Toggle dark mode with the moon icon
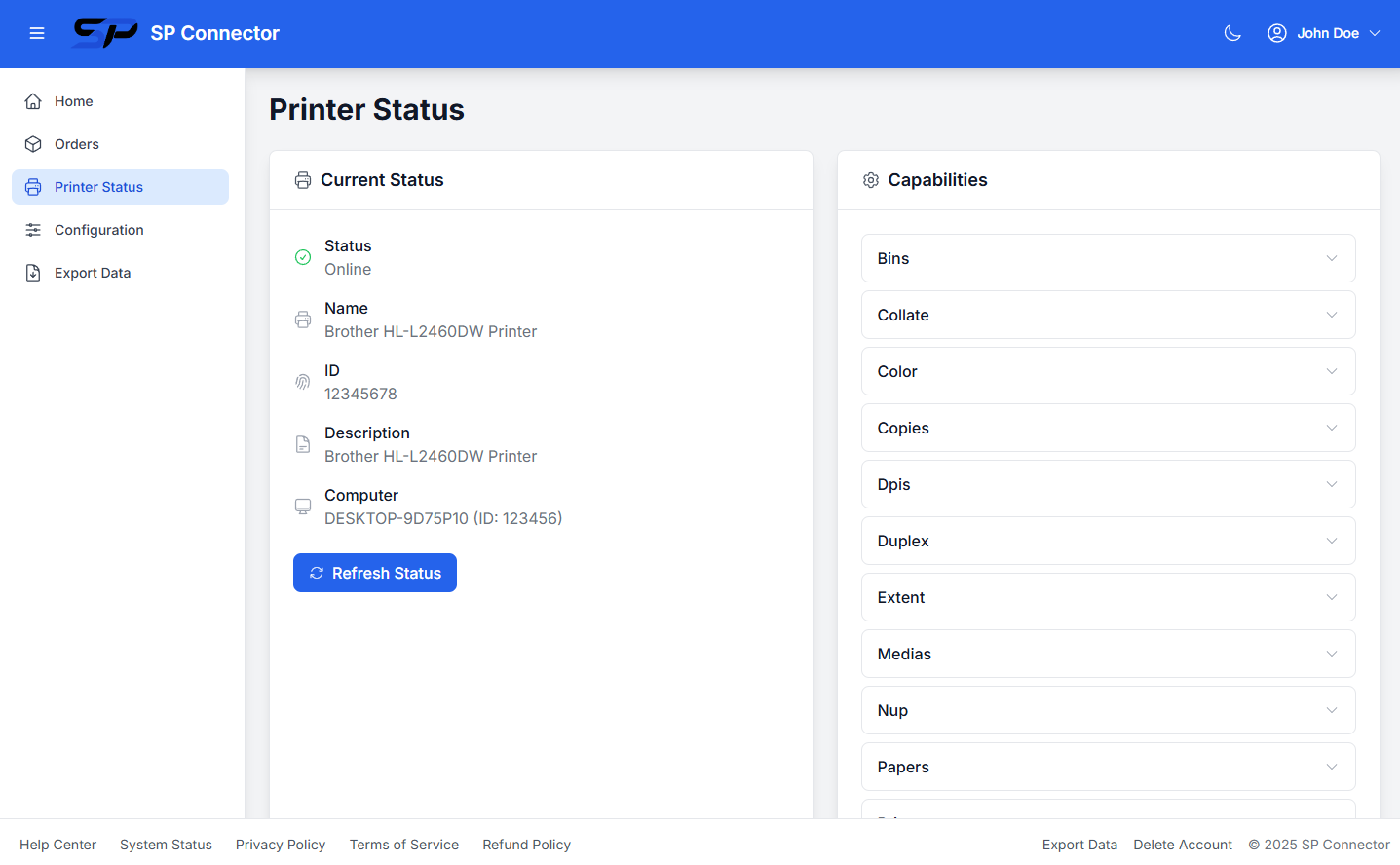Image resolution: width=1400 pixels, height=865 pixels. point(1232,32)
